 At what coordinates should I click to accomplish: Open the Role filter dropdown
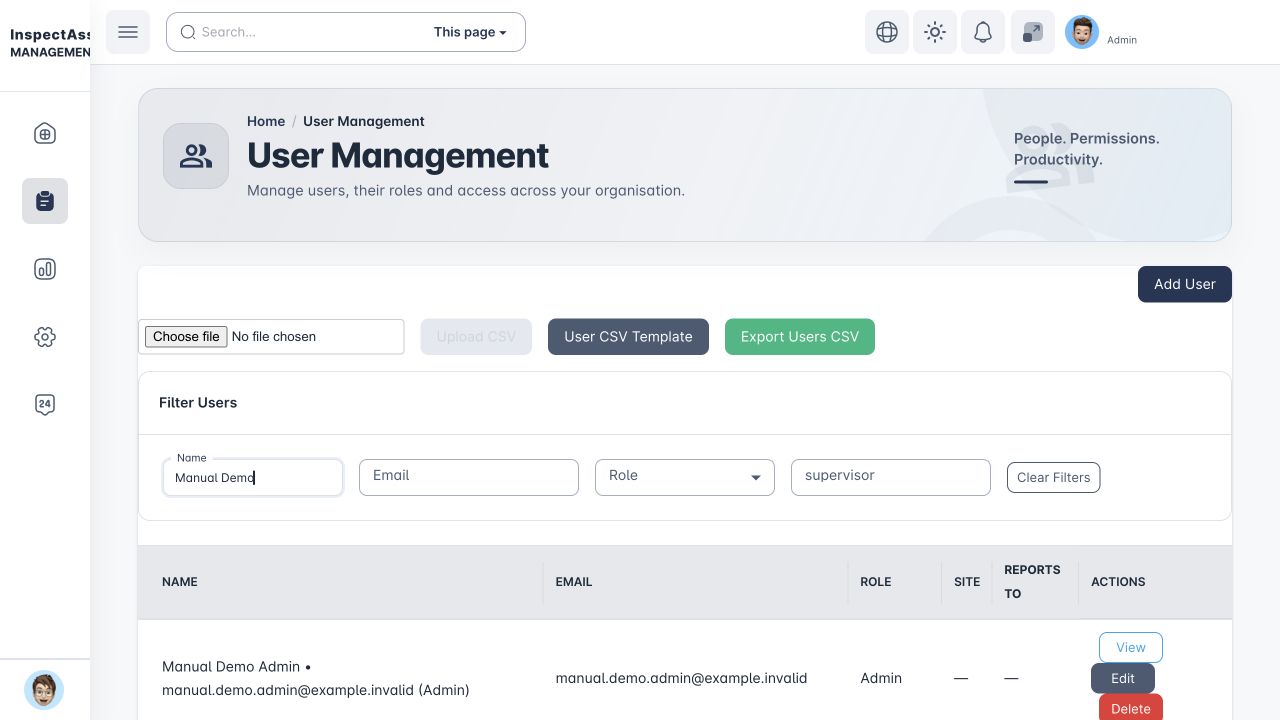(x=685, y=477)
